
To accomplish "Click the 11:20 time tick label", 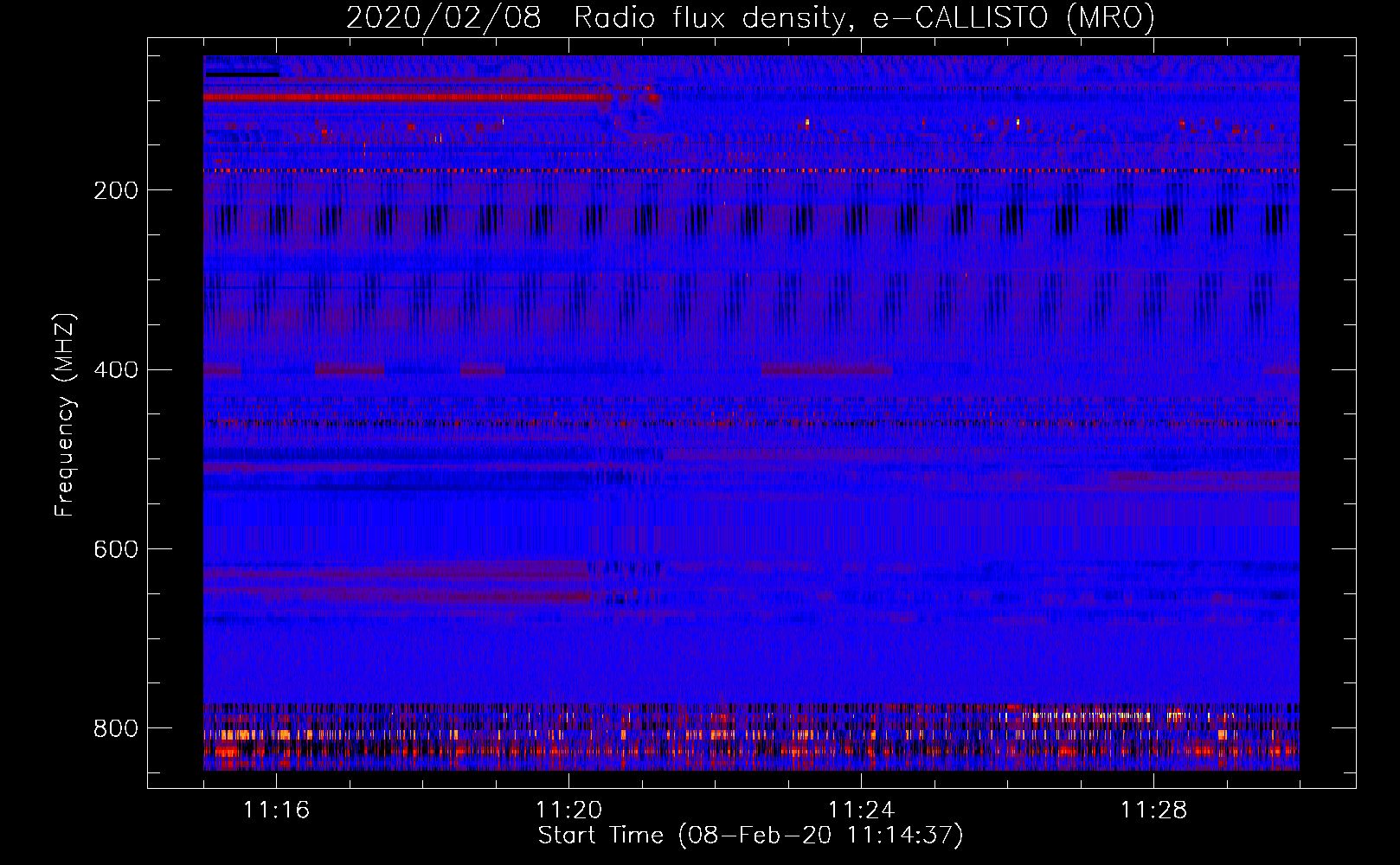I will pos(568,810).
